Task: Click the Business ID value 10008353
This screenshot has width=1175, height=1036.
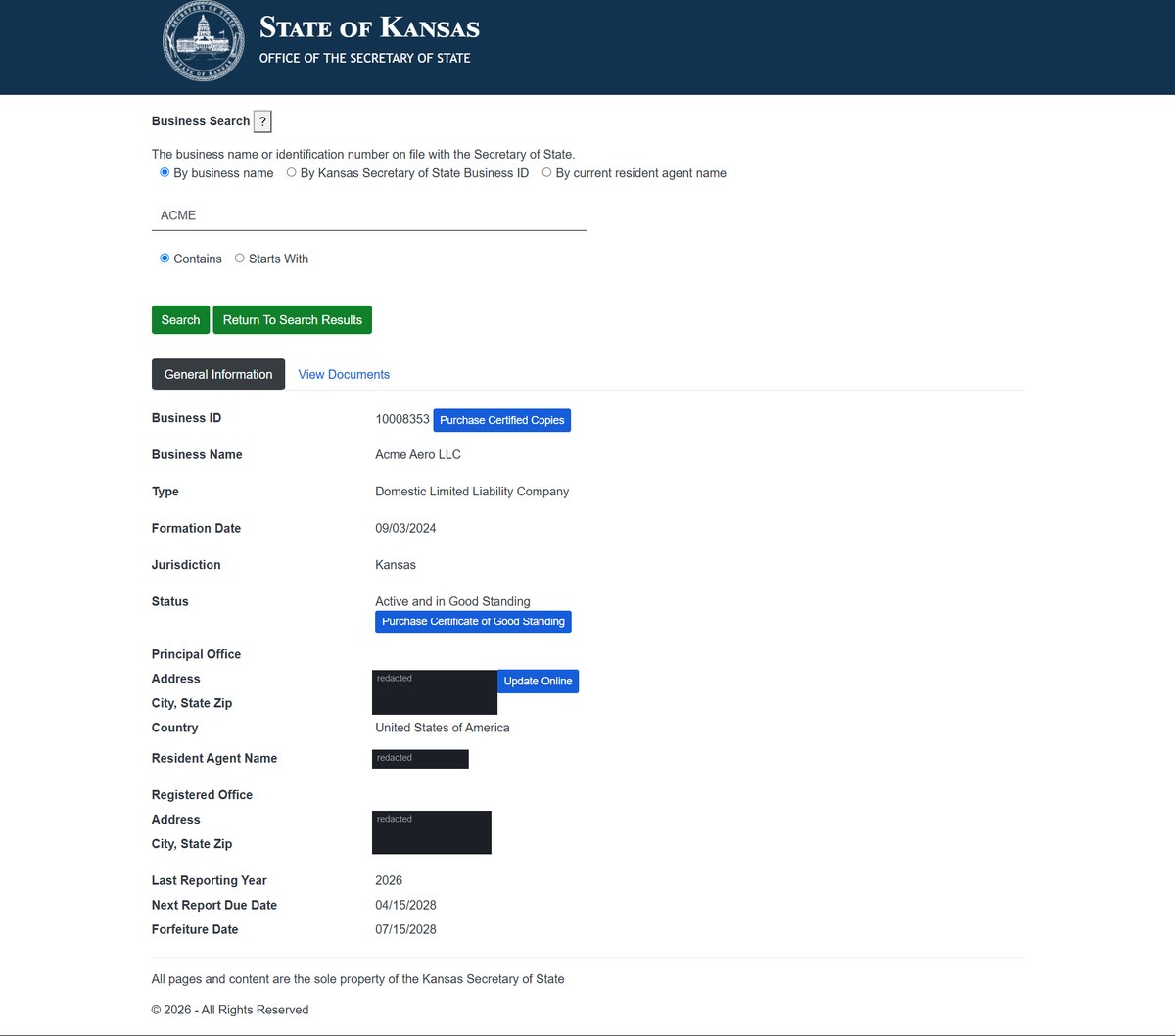Action: 402,419
